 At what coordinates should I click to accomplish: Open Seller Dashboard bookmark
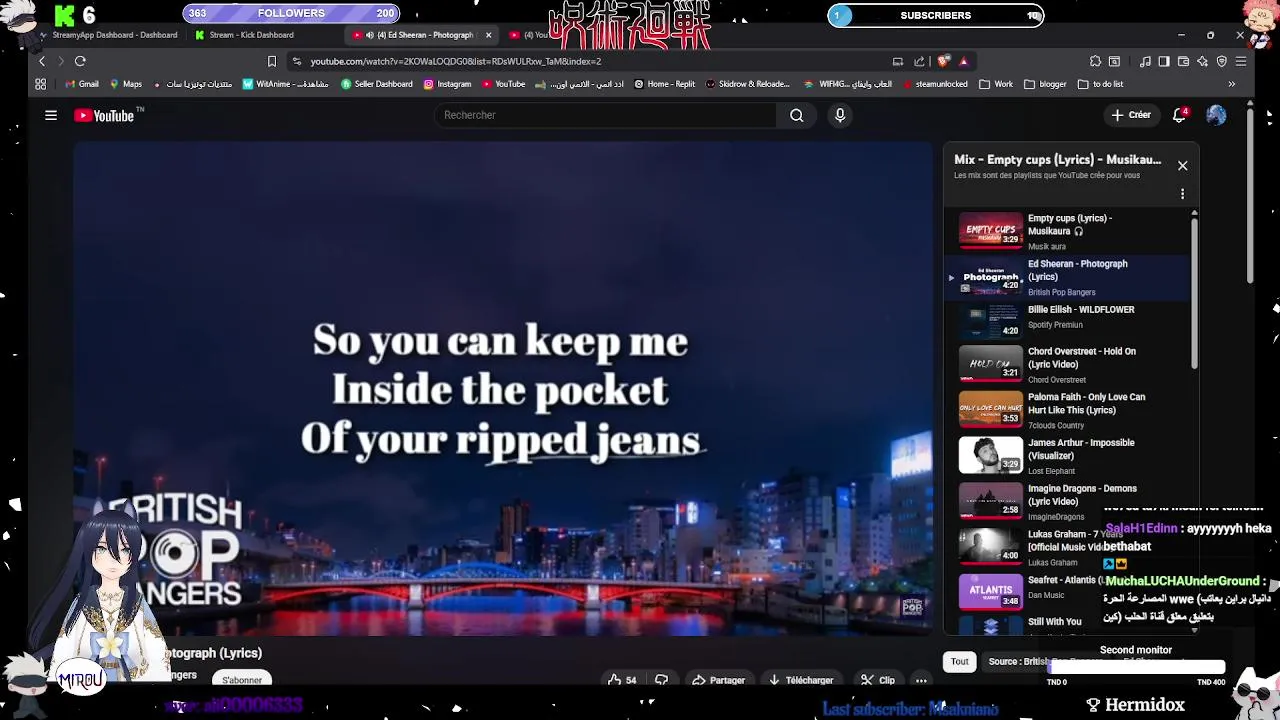[x=376, y=84]
